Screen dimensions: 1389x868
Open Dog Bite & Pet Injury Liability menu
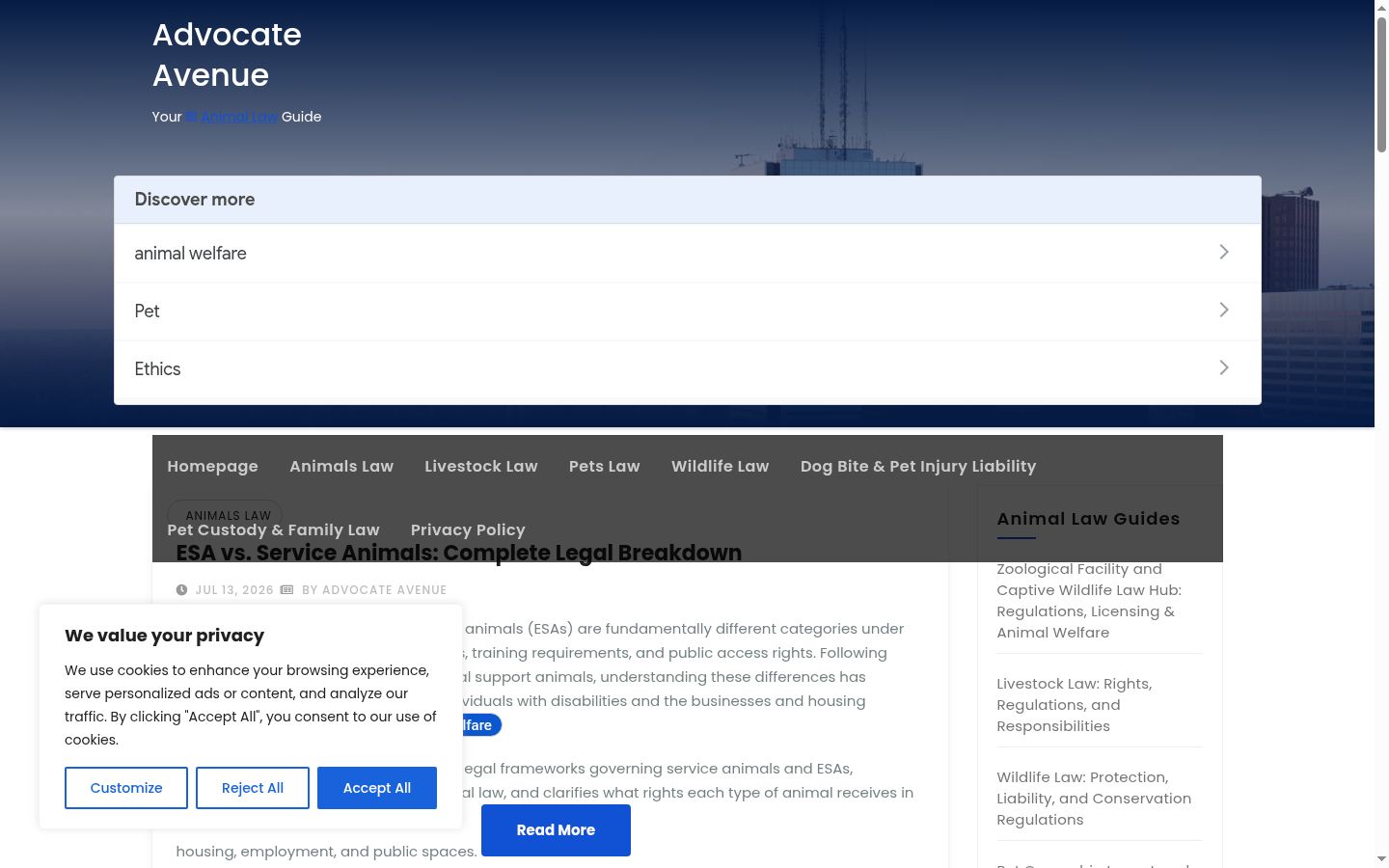918,466
